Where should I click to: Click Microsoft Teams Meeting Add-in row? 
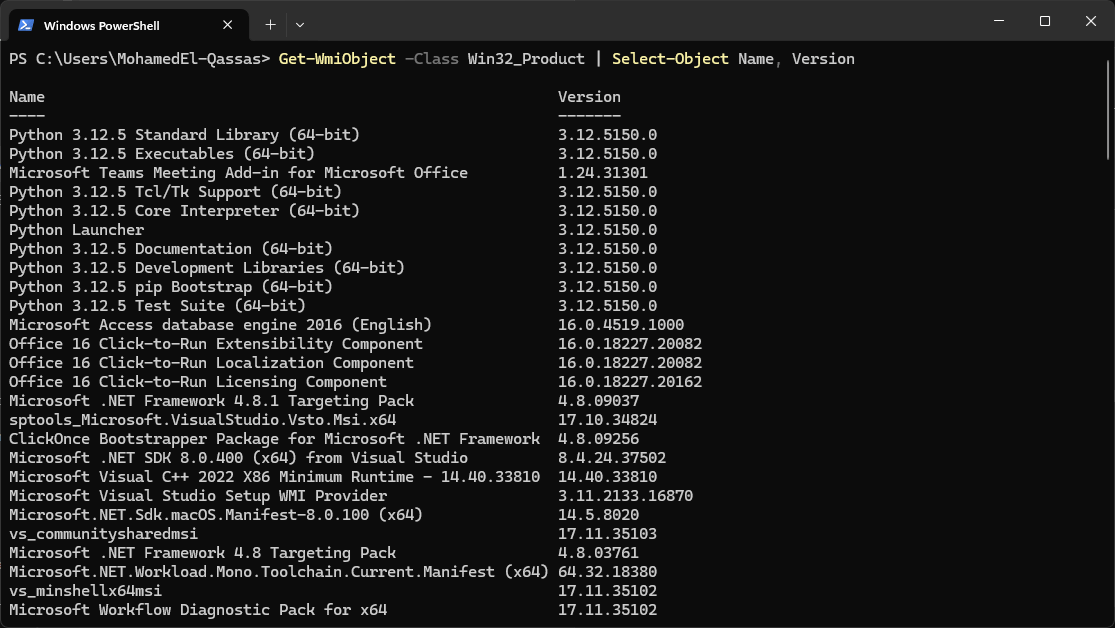[238, 173]
